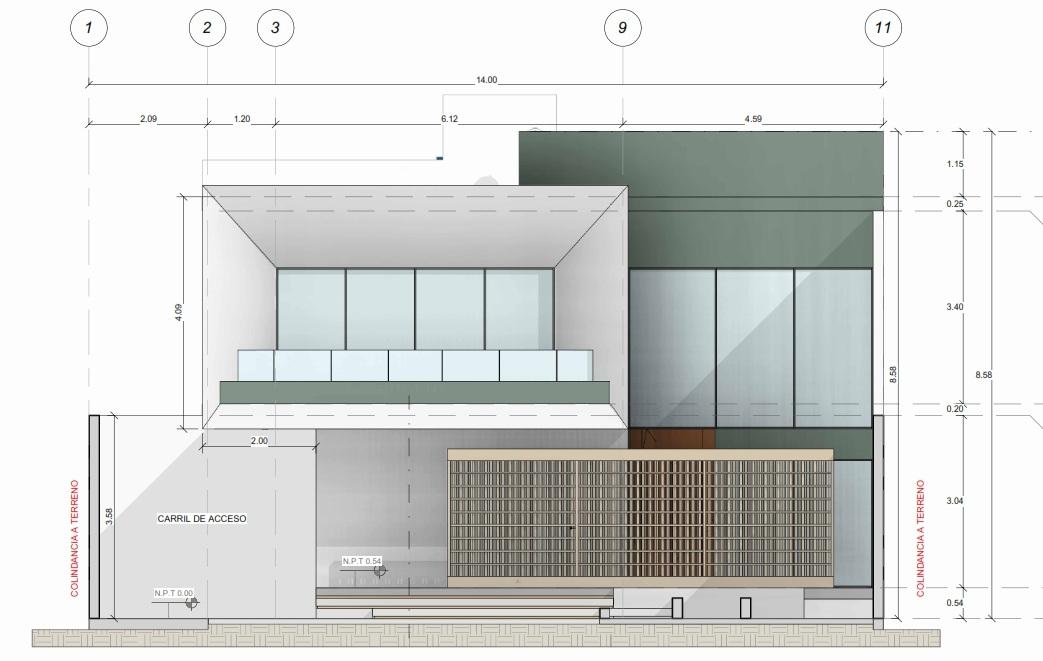
Task: Select grid bubble number 2
Action: (x=207, y=28)
